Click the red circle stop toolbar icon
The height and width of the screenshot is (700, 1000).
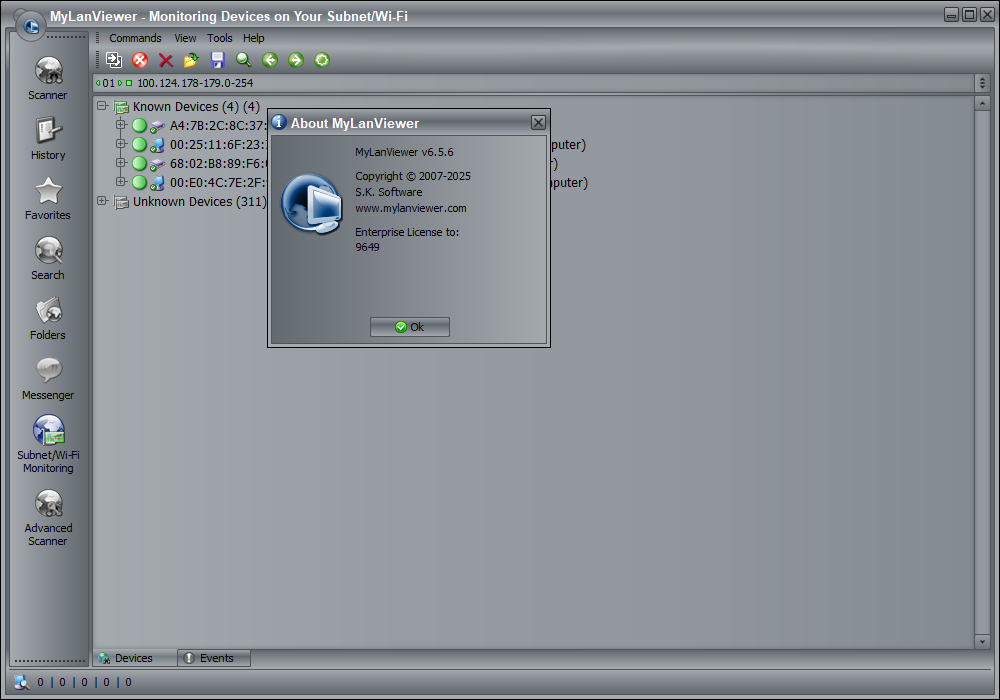point(140,60)
